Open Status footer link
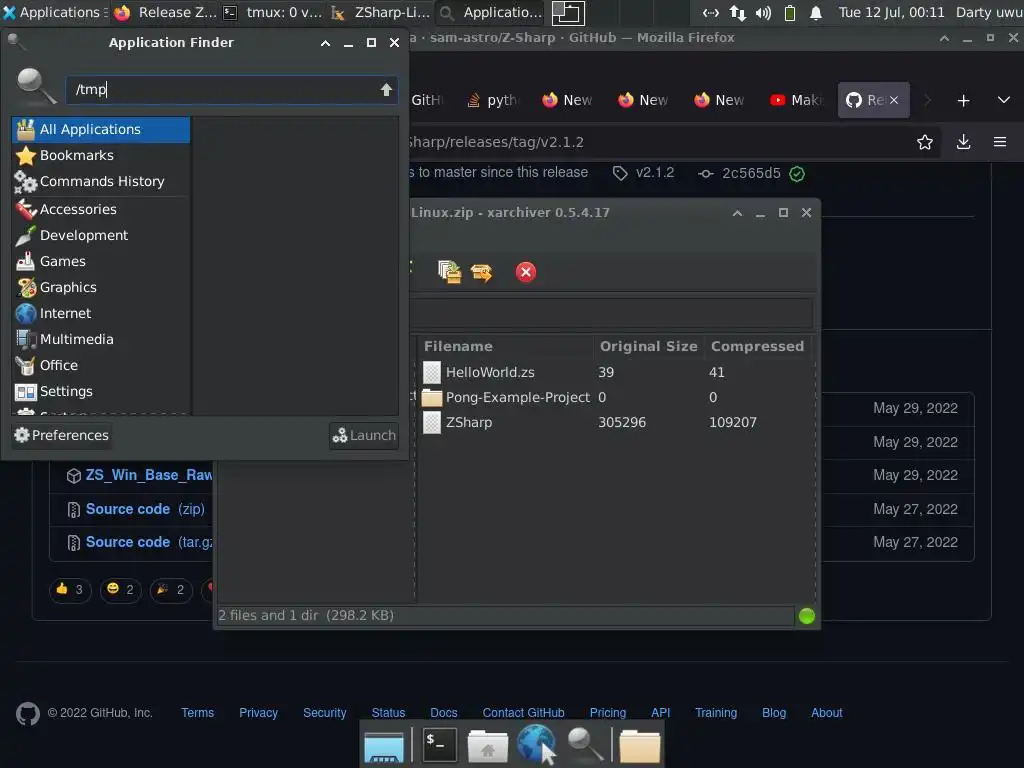The width and height of the screenshot is (1024, 768). click(x=389, y=713)
